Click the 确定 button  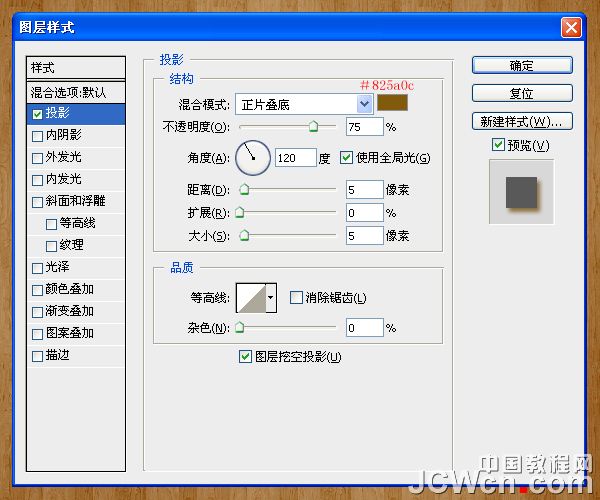pos(522,65)
